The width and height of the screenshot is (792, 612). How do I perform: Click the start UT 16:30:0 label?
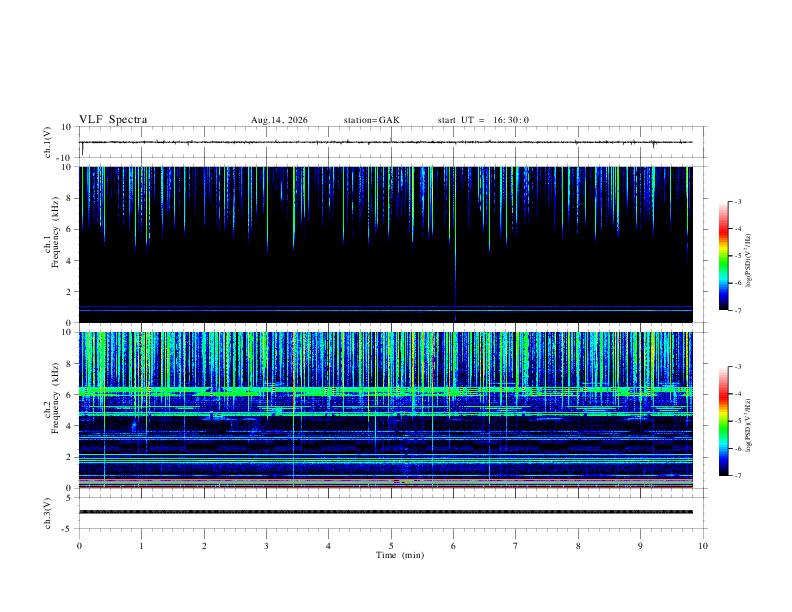(483, 120)
